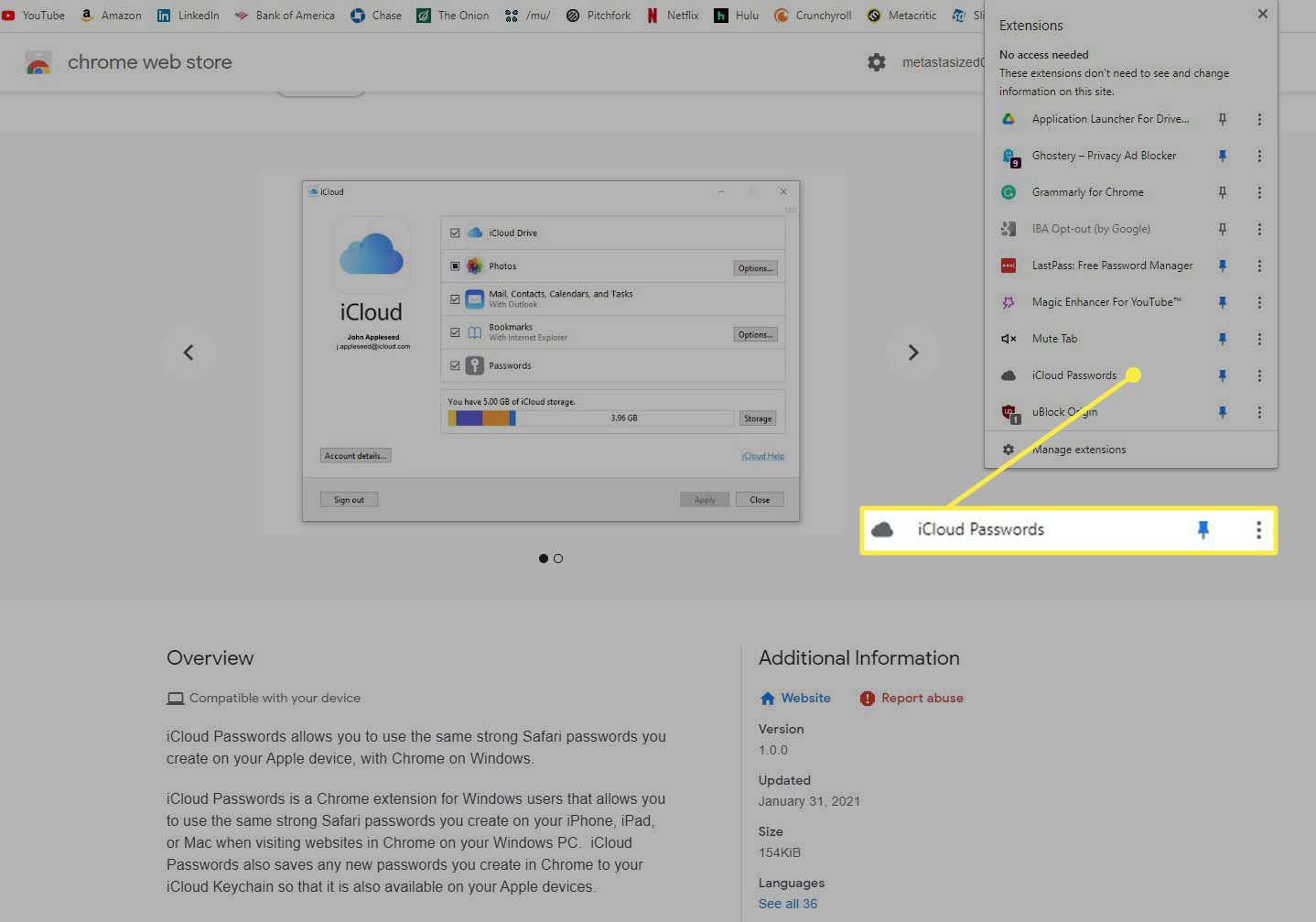The width and height of the screenshot is (1316, 922).
Task: Select Application Launcher For Drive extension
Action: (1110, 119)
